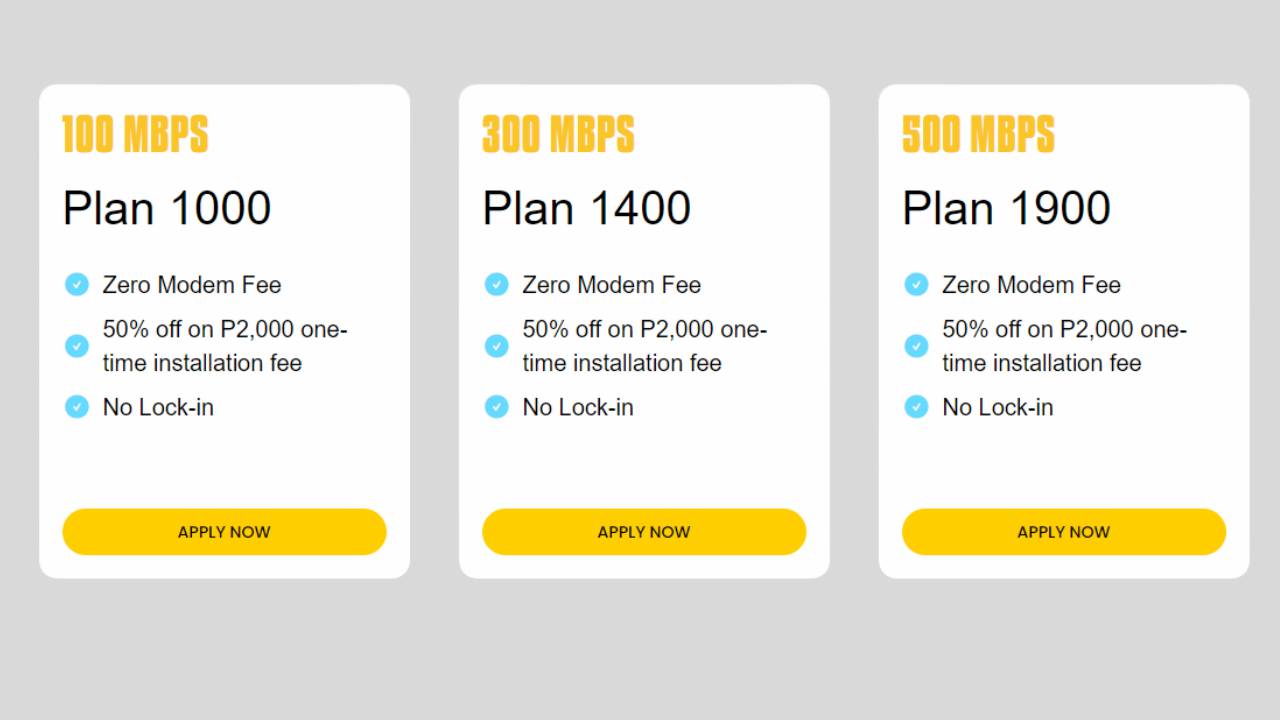Click No Lock-in checkmark in Plan 1400
1280x720 pixels.
(497, 407)
